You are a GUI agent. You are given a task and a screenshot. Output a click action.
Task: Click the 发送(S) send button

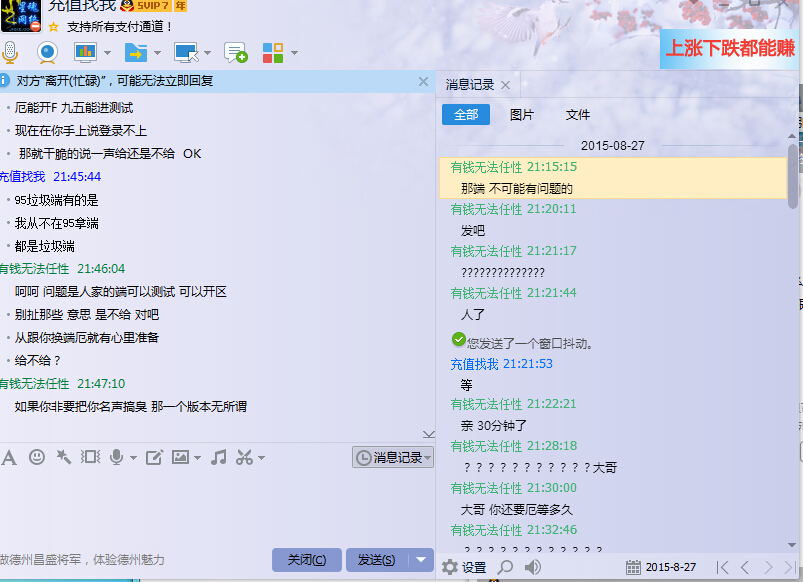(x=376, y=560)
